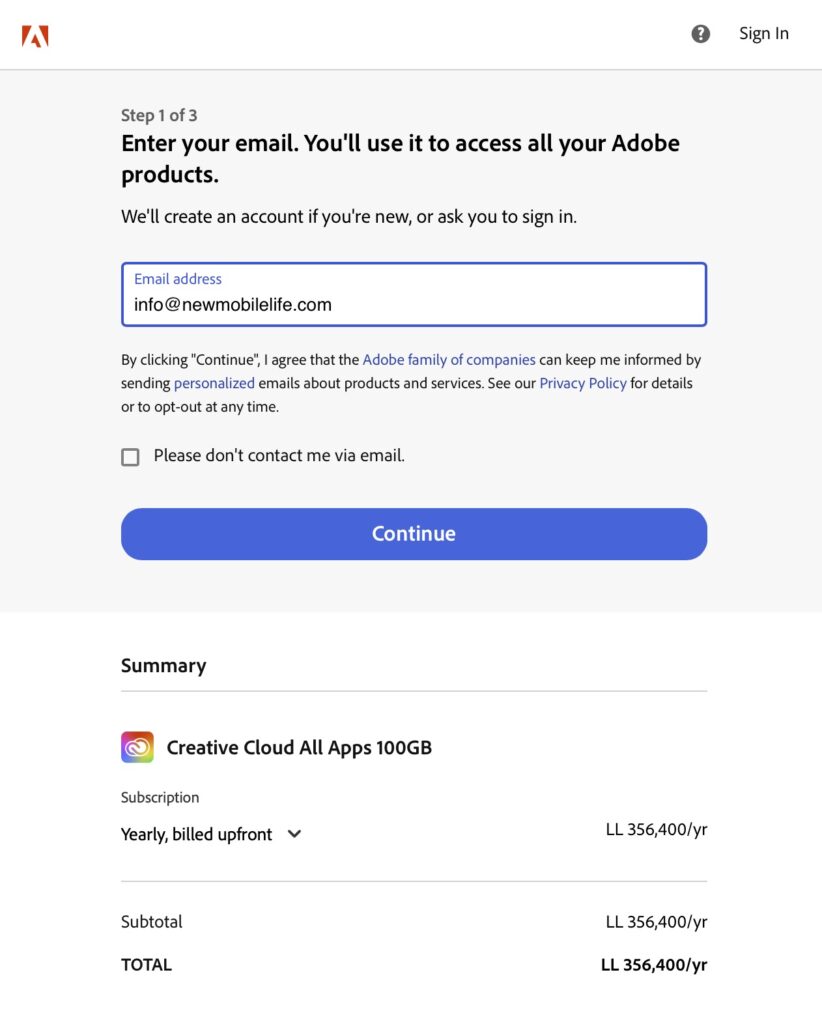The image size is (822, 1024).
Task: Click the "Email address" field label
Action: pos(178,279)
